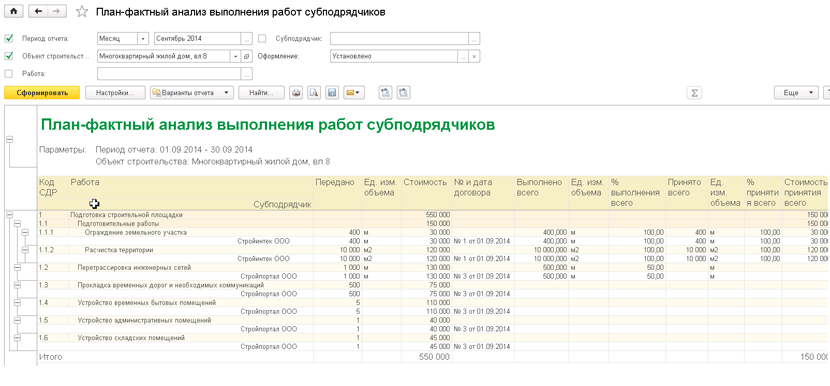Collapse the report header group

pos(9,139)
